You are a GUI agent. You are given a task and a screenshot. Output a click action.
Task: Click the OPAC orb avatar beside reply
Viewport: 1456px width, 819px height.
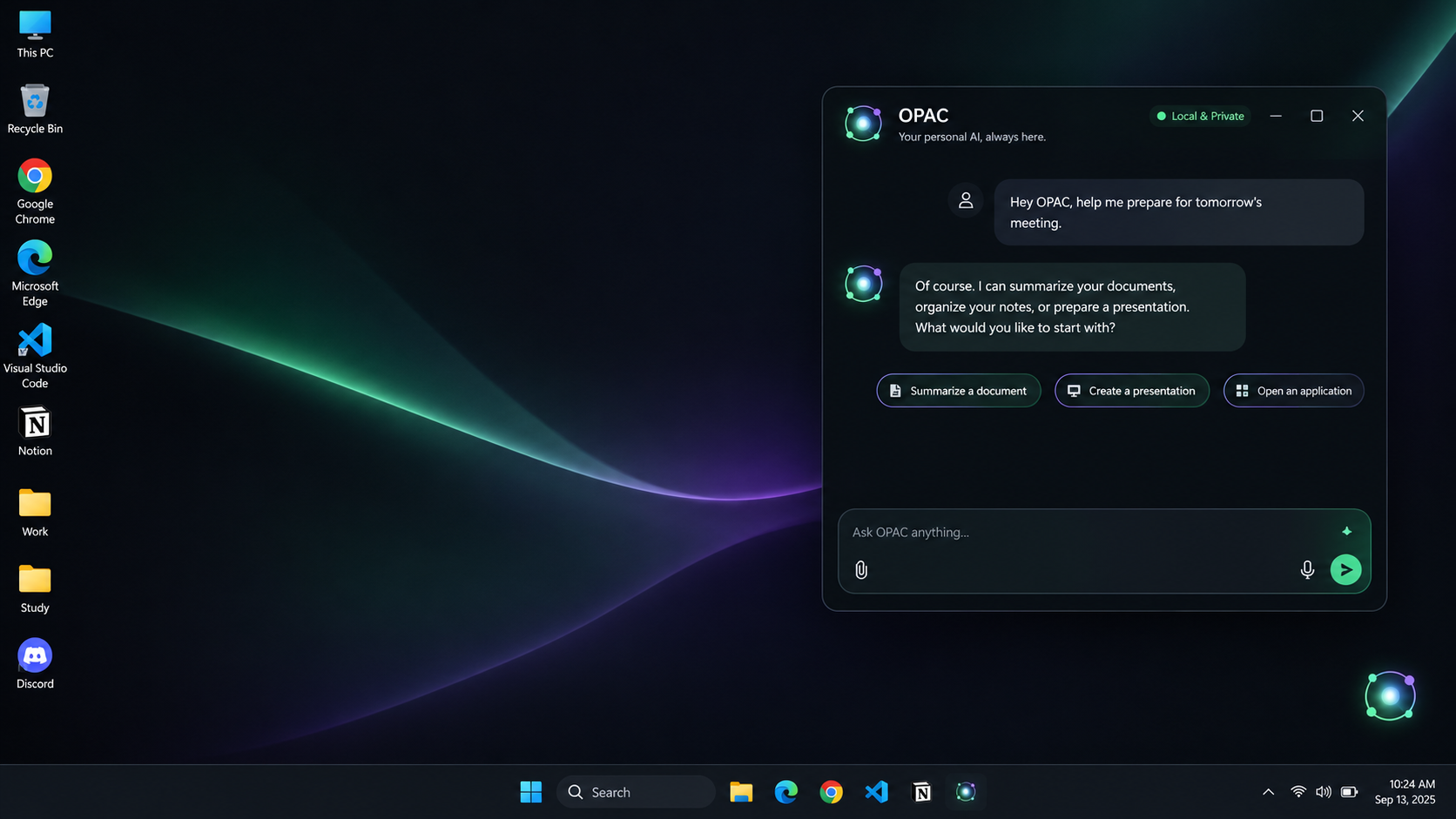click(x=863, y=284)
